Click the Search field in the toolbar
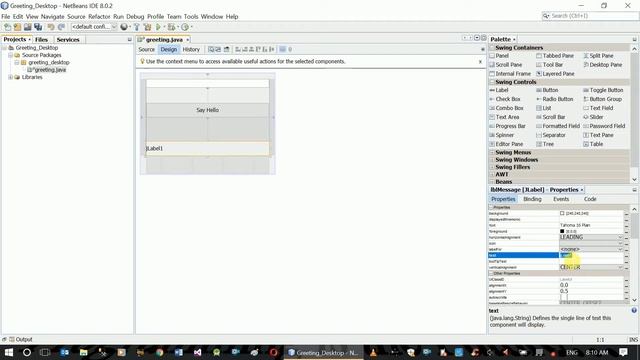Screen dimensions: 640x360 (590, 16)
